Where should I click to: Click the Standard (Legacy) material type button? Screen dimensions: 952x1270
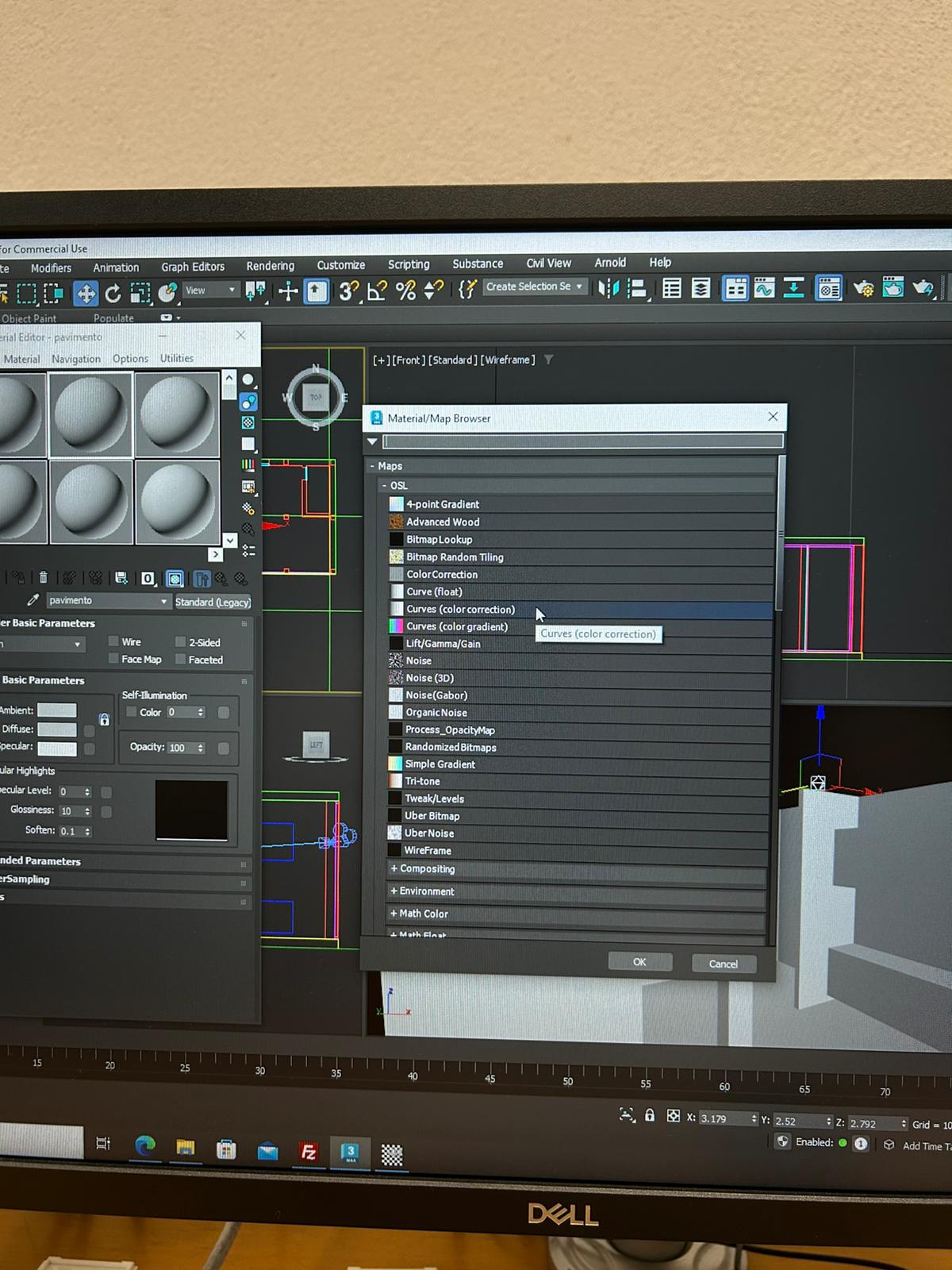[213, 602]
